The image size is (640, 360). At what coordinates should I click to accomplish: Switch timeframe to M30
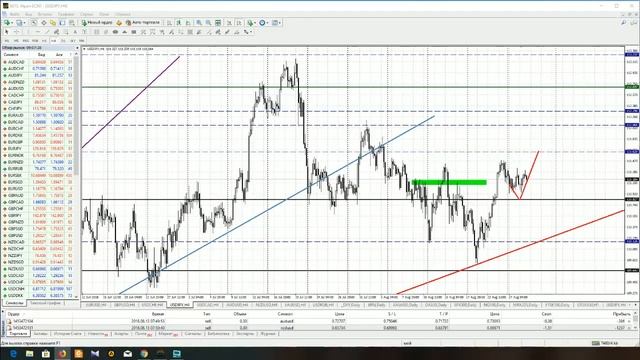tap(35, 40)
